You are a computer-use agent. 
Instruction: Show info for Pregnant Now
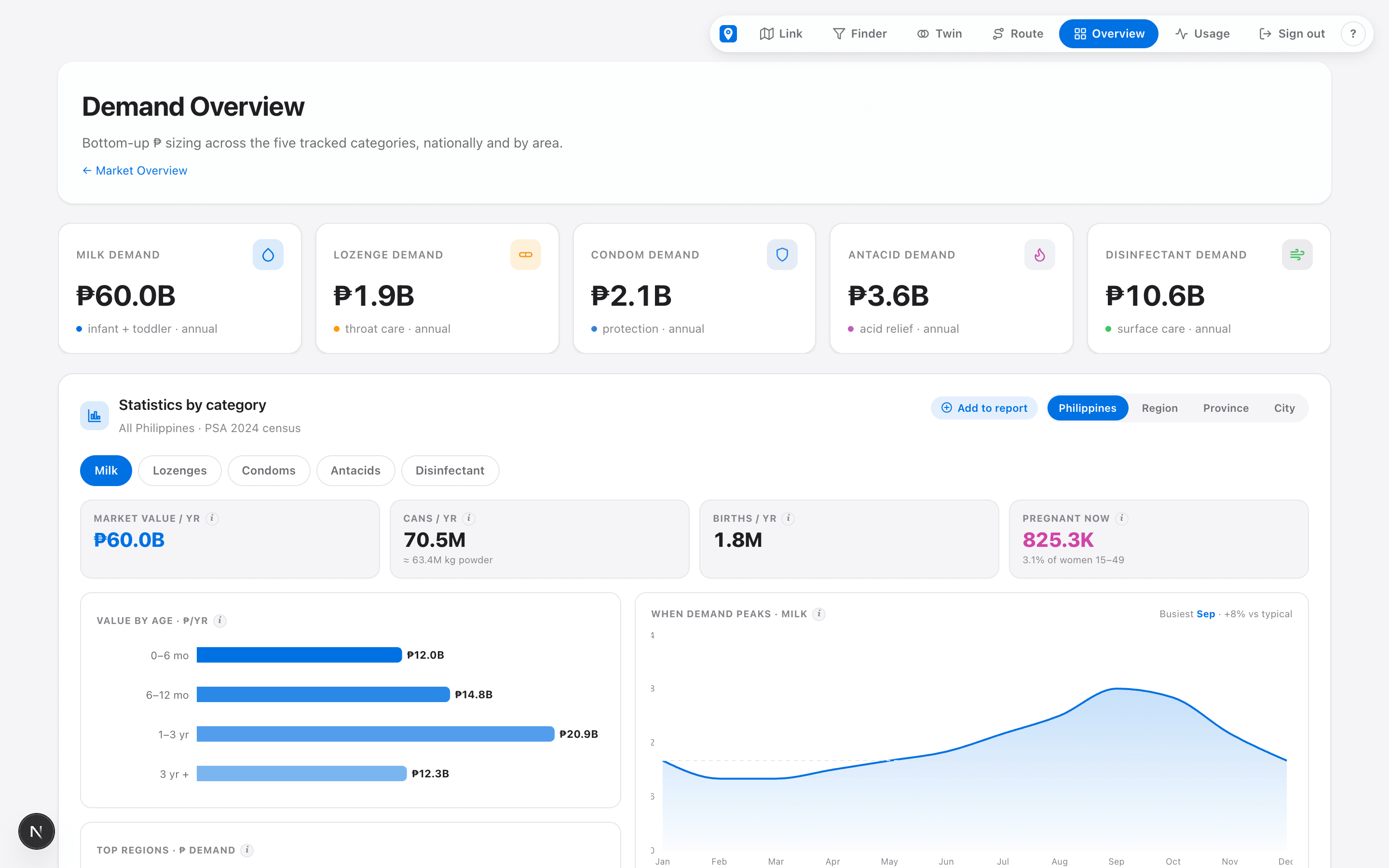(x=1121, y=518)
